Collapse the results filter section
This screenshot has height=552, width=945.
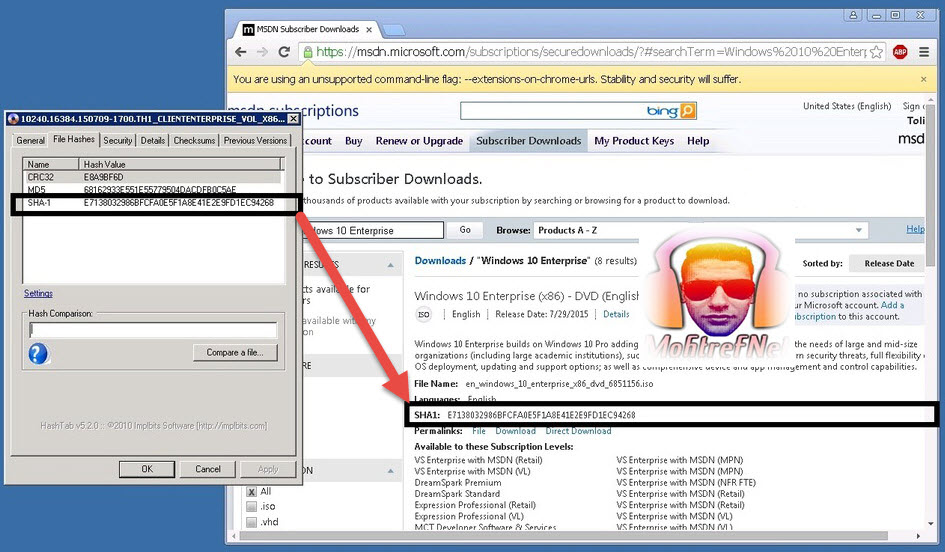pyautogui.click(x=391, y=265)
